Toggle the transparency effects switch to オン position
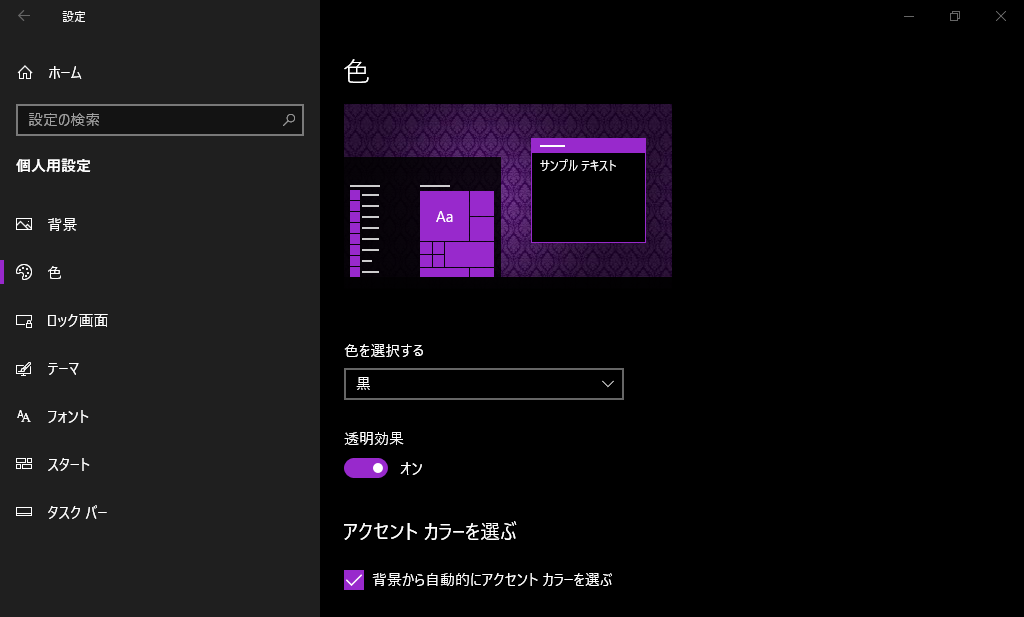 (366, 468)
